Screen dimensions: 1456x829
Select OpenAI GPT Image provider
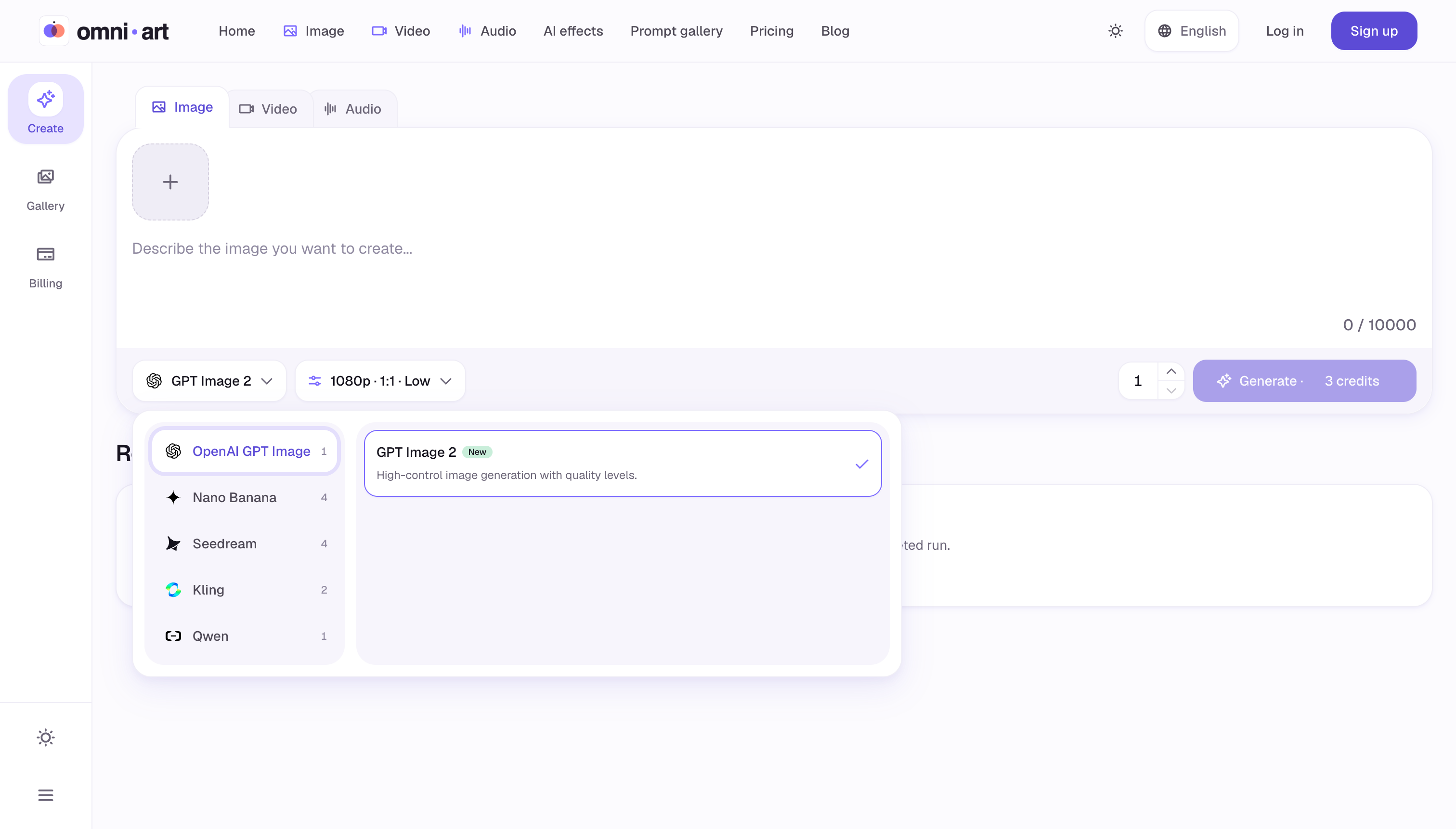245,451
